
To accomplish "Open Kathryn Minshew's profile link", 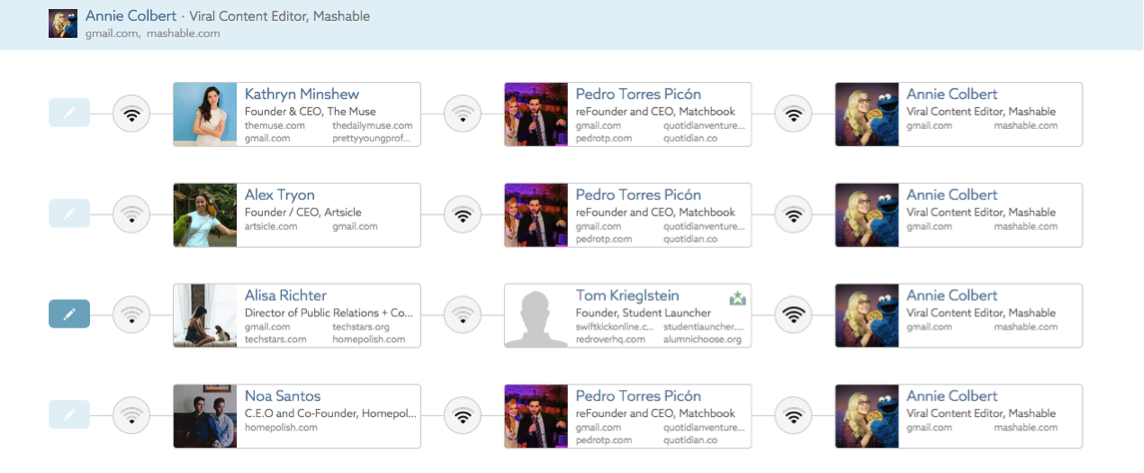I will pos(301,94).
